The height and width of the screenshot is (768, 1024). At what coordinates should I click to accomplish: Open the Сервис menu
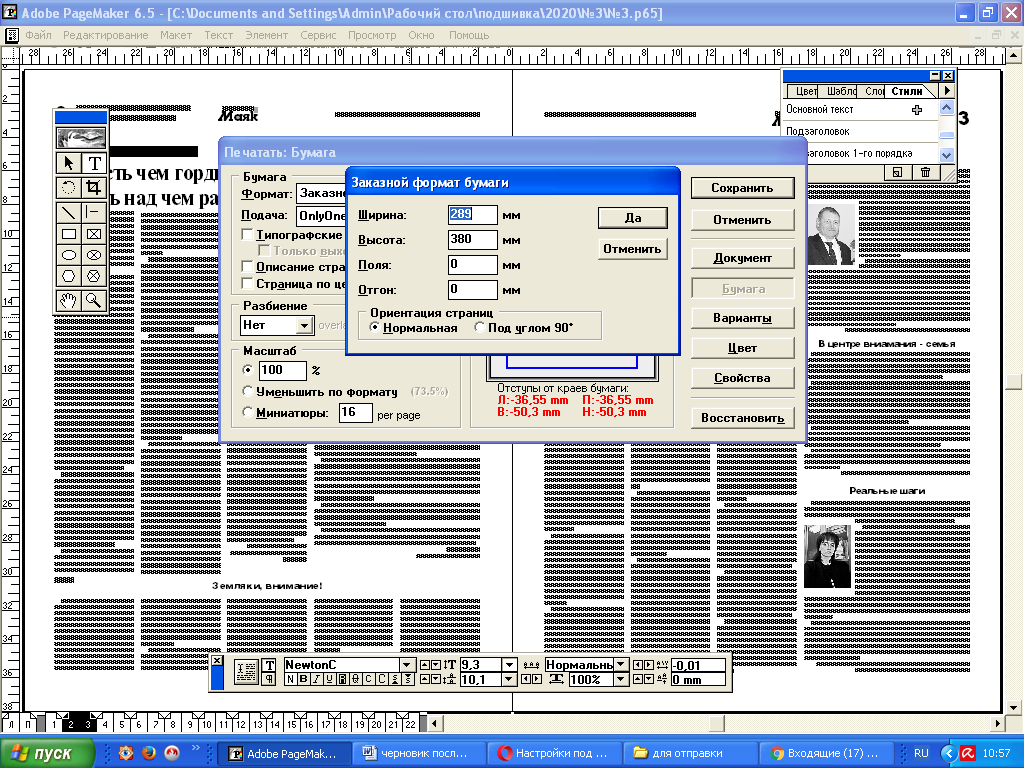[318, 35]
